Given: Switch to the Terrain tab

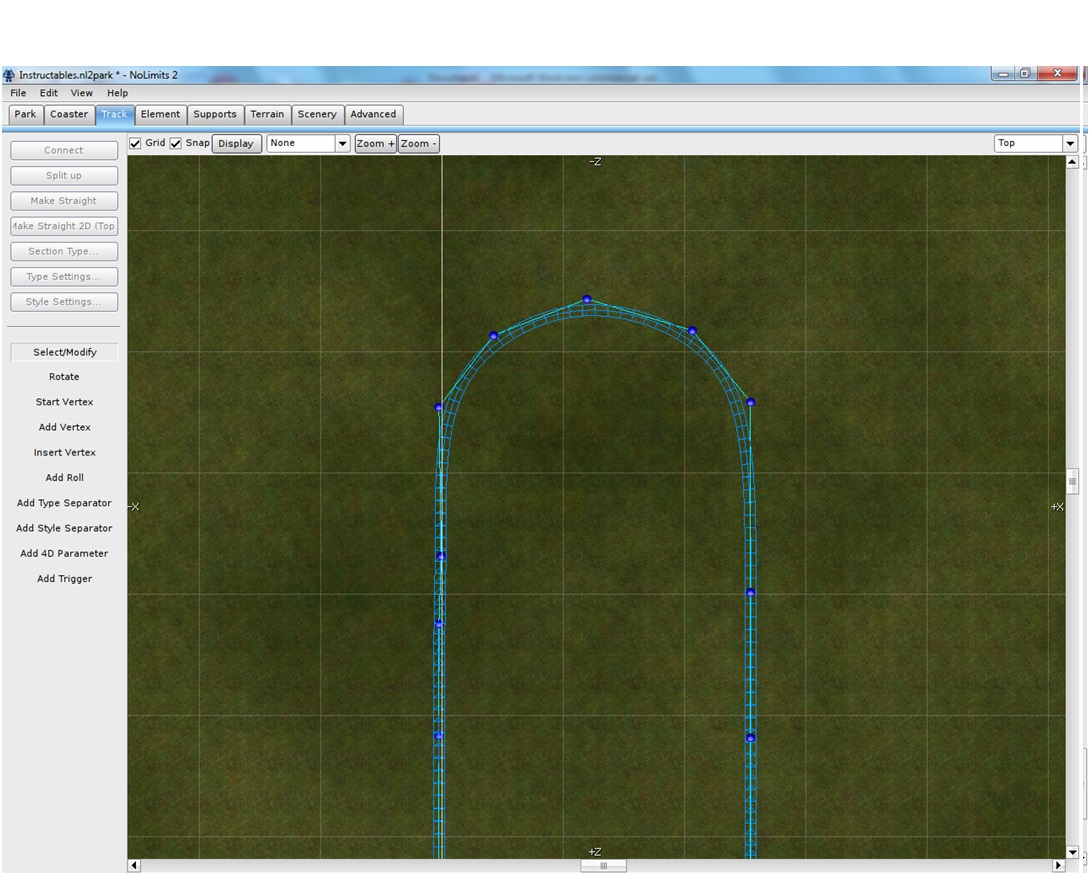Looking at the screenshot, I should pos(267,114).
